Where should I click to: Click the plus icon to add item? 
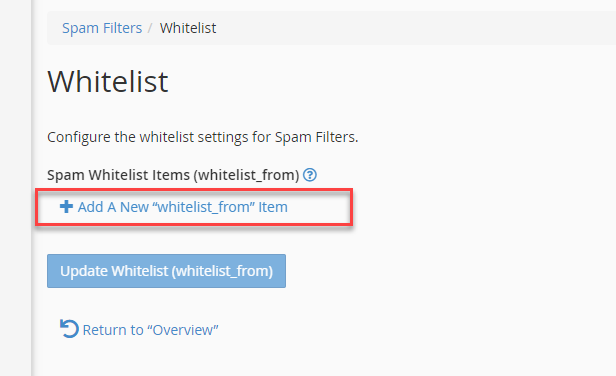[66, 206]
